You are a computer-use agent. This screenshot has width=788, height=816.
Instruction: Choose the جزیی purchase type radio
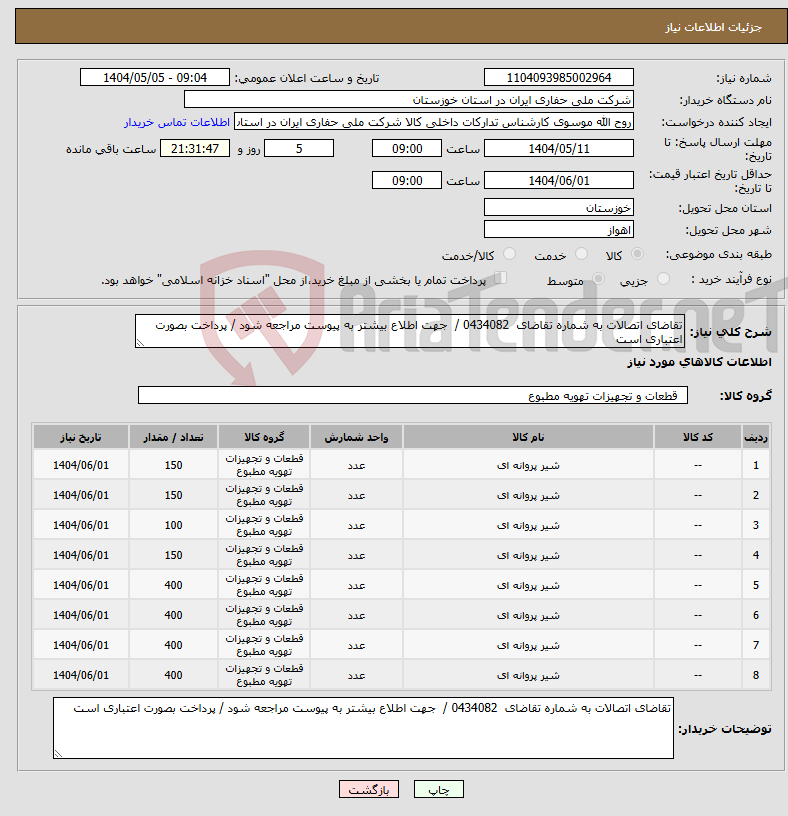(x=663, y=279)
